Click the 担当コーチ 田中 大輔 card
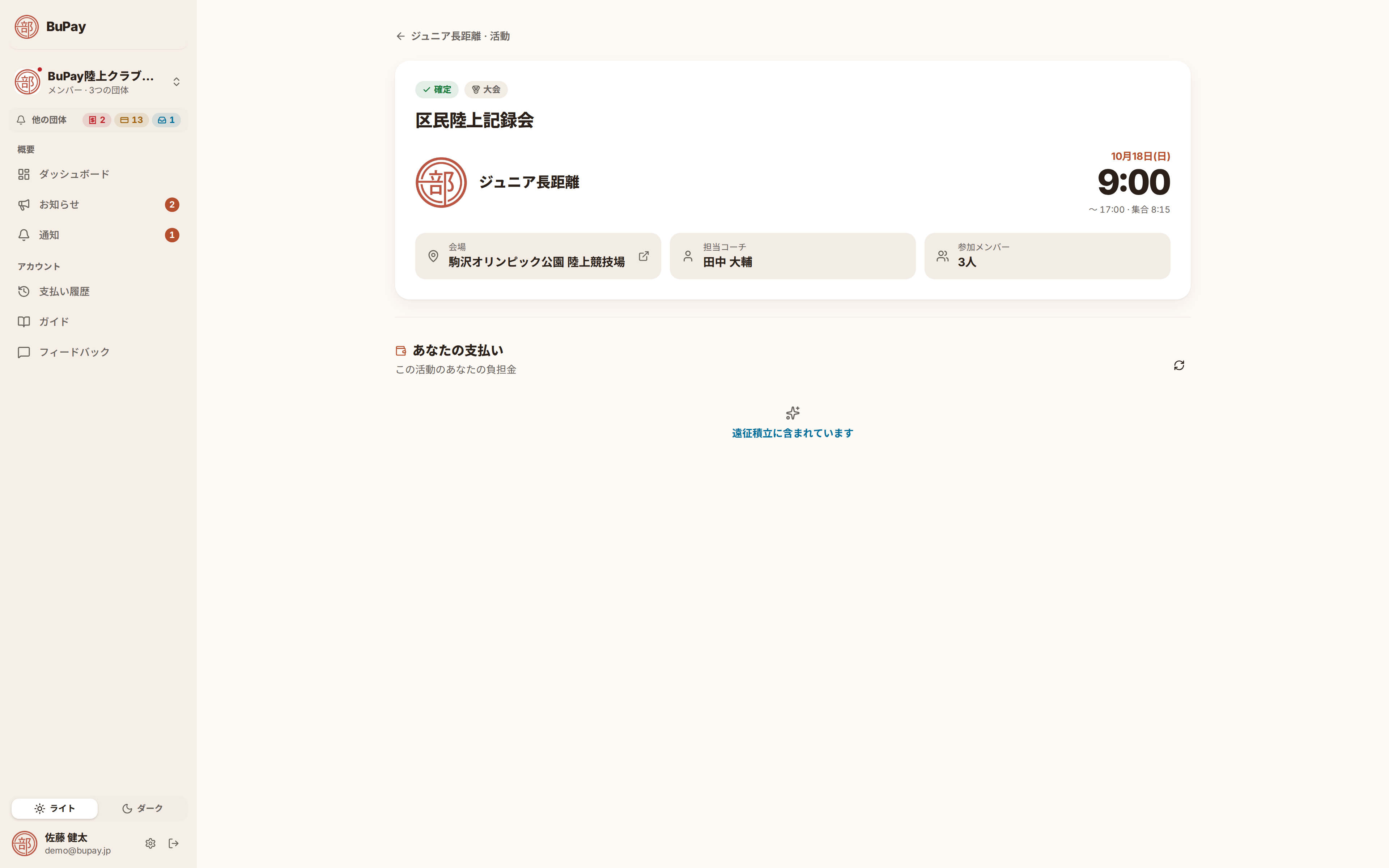The width and height of the screenshot is (1389, 868). pos(793,256)
